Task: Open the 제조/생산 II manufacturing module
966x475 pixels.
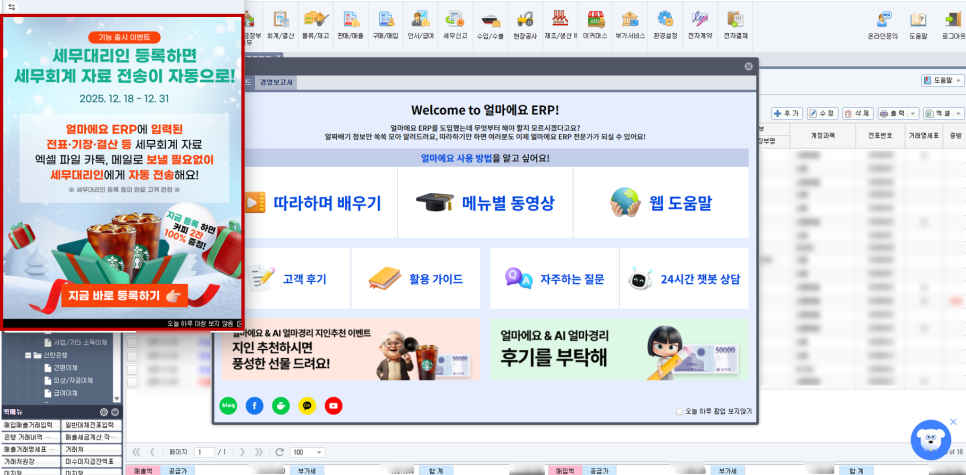Action: coord(561,25)
